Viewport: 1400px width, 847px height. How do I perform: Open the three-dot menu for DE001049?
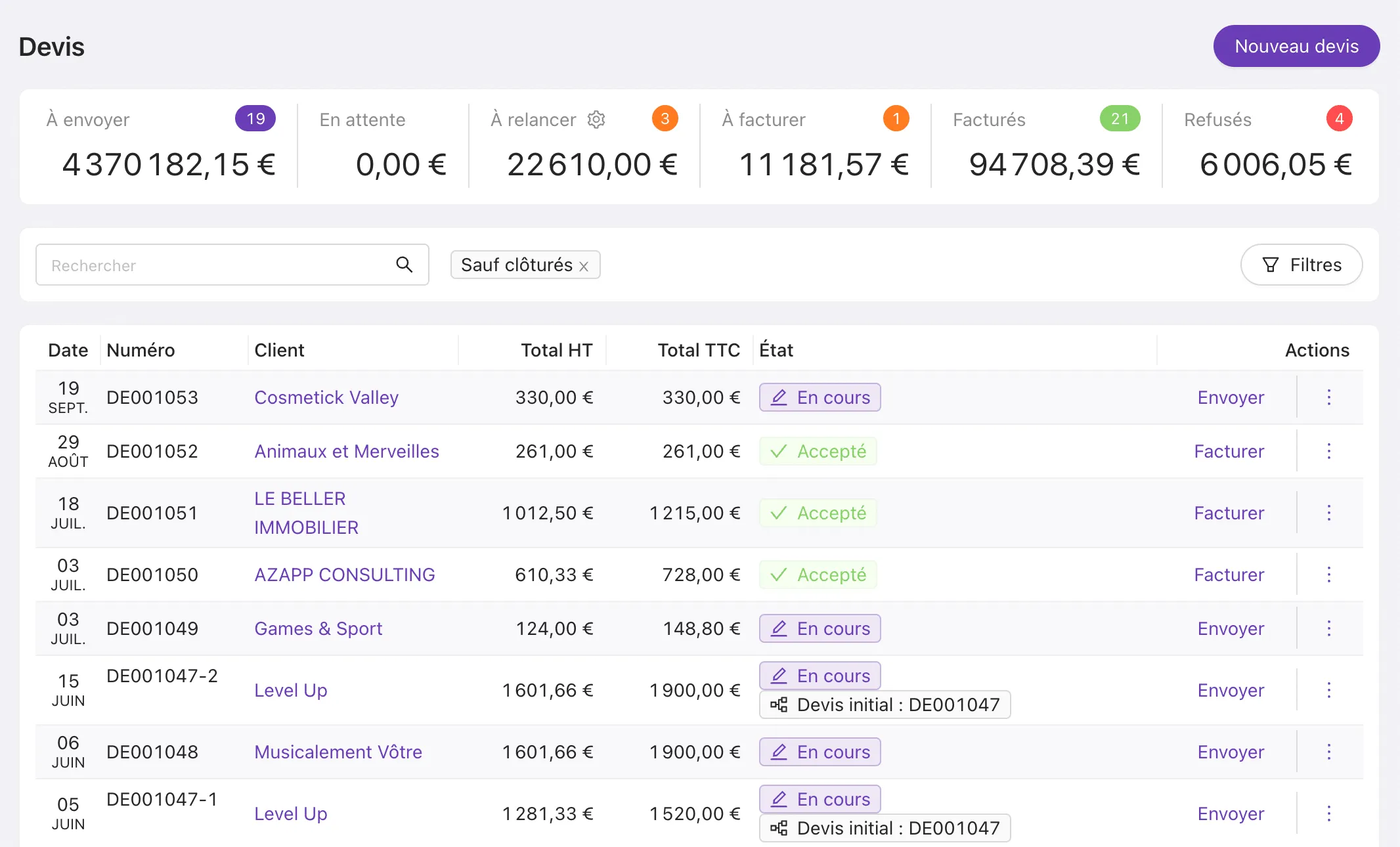1329,628
